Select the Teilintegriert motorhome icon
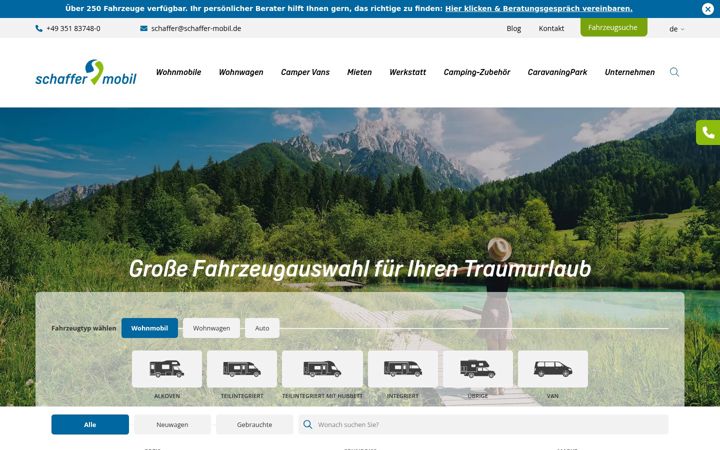Screen dimensions: 720x450 coord(242,369)
